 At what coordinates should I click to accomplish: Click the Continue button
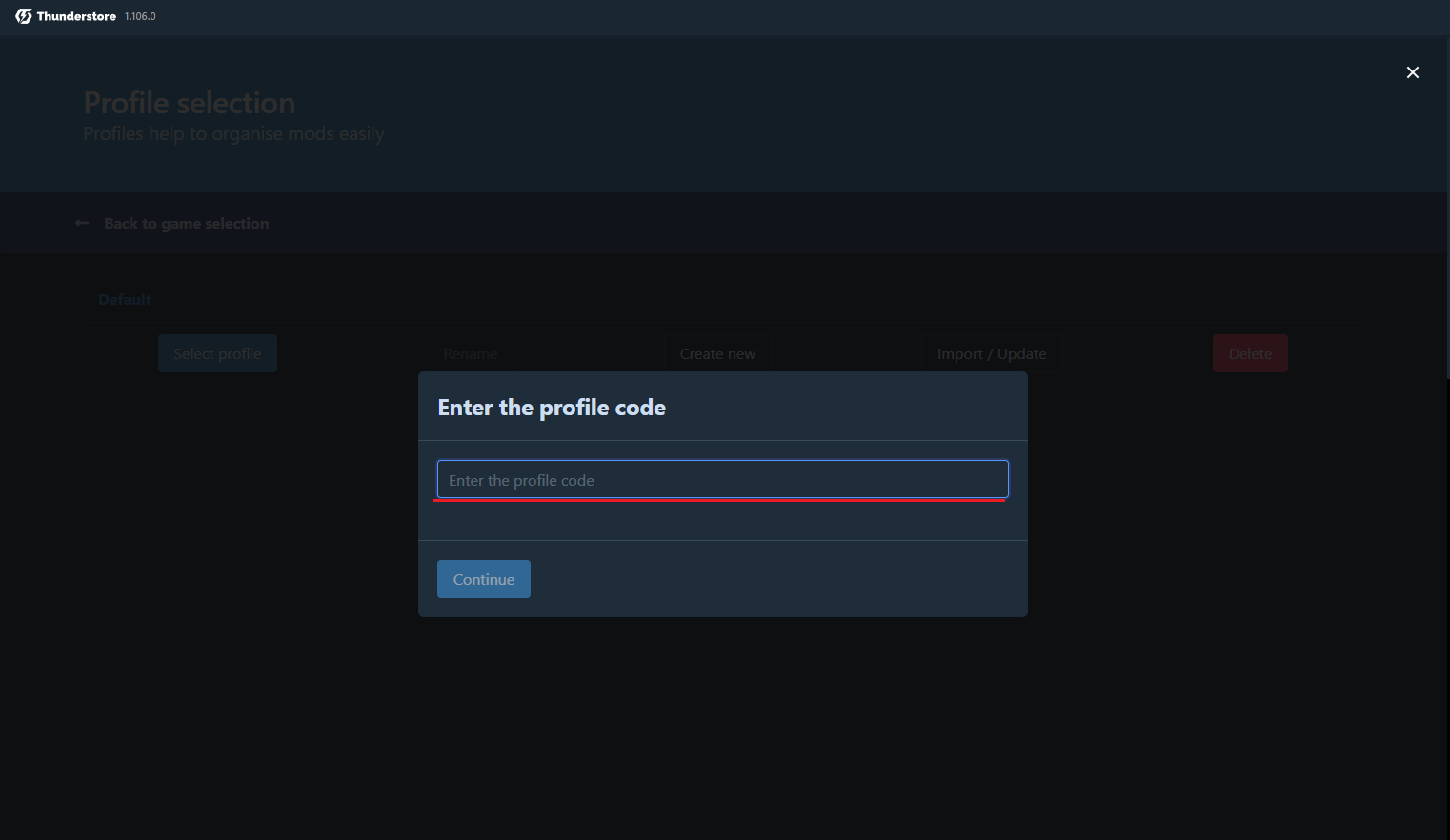tap(483, 579)
